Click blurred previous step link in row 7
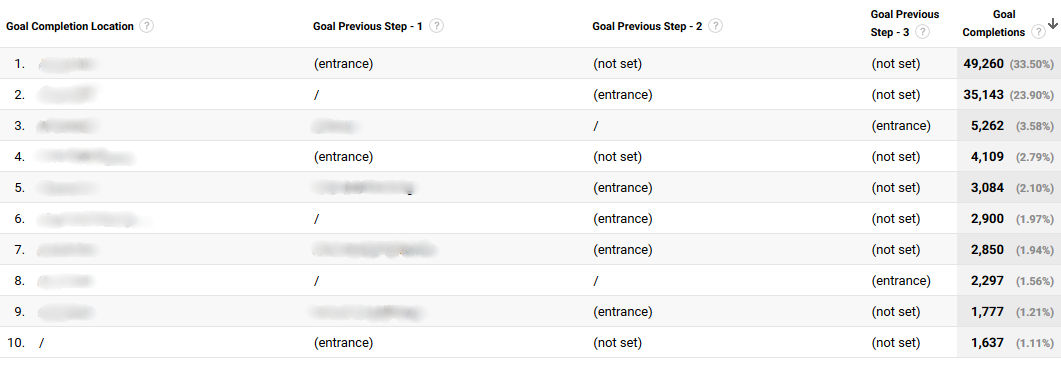The width and height of the screenshot is (1061, 365). click(374, 250)
